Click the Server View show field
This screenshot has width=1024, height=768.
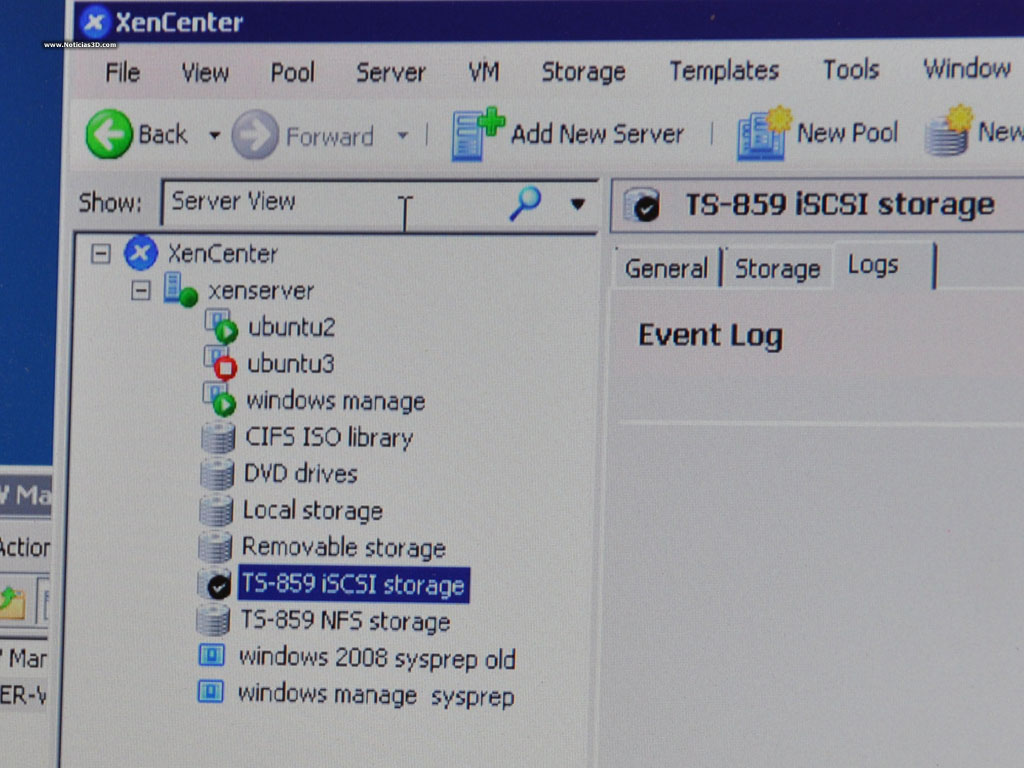coord(330,203)
